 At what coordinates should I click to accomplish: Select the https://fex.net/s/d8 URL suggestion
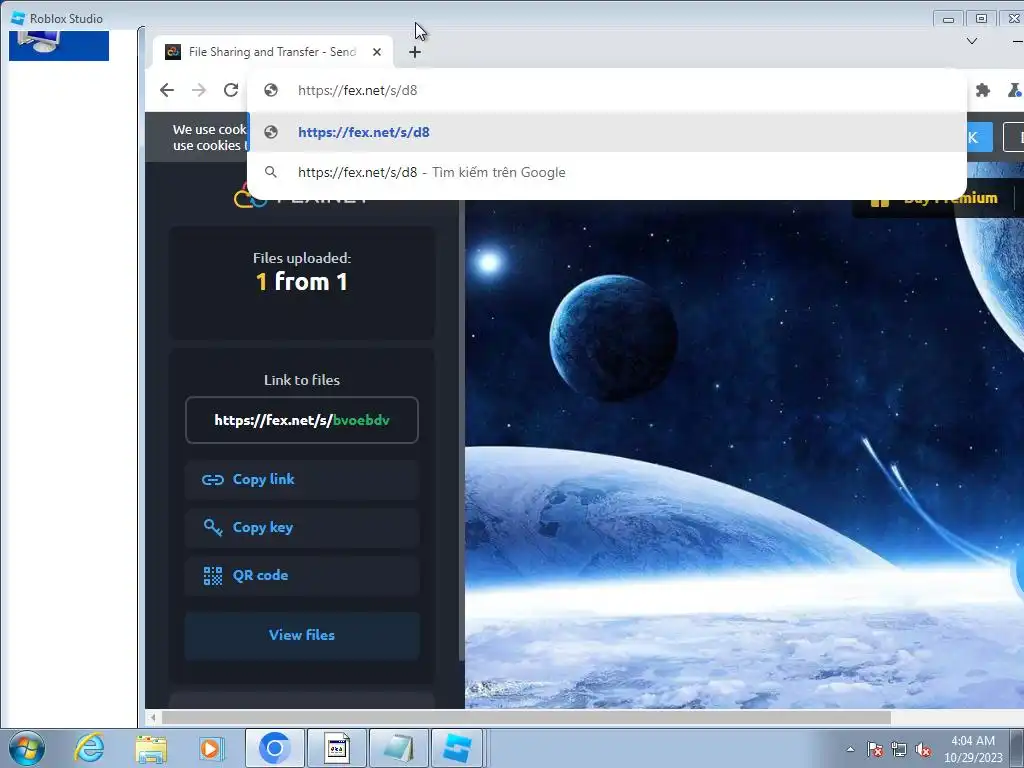[x=607, y=132]
